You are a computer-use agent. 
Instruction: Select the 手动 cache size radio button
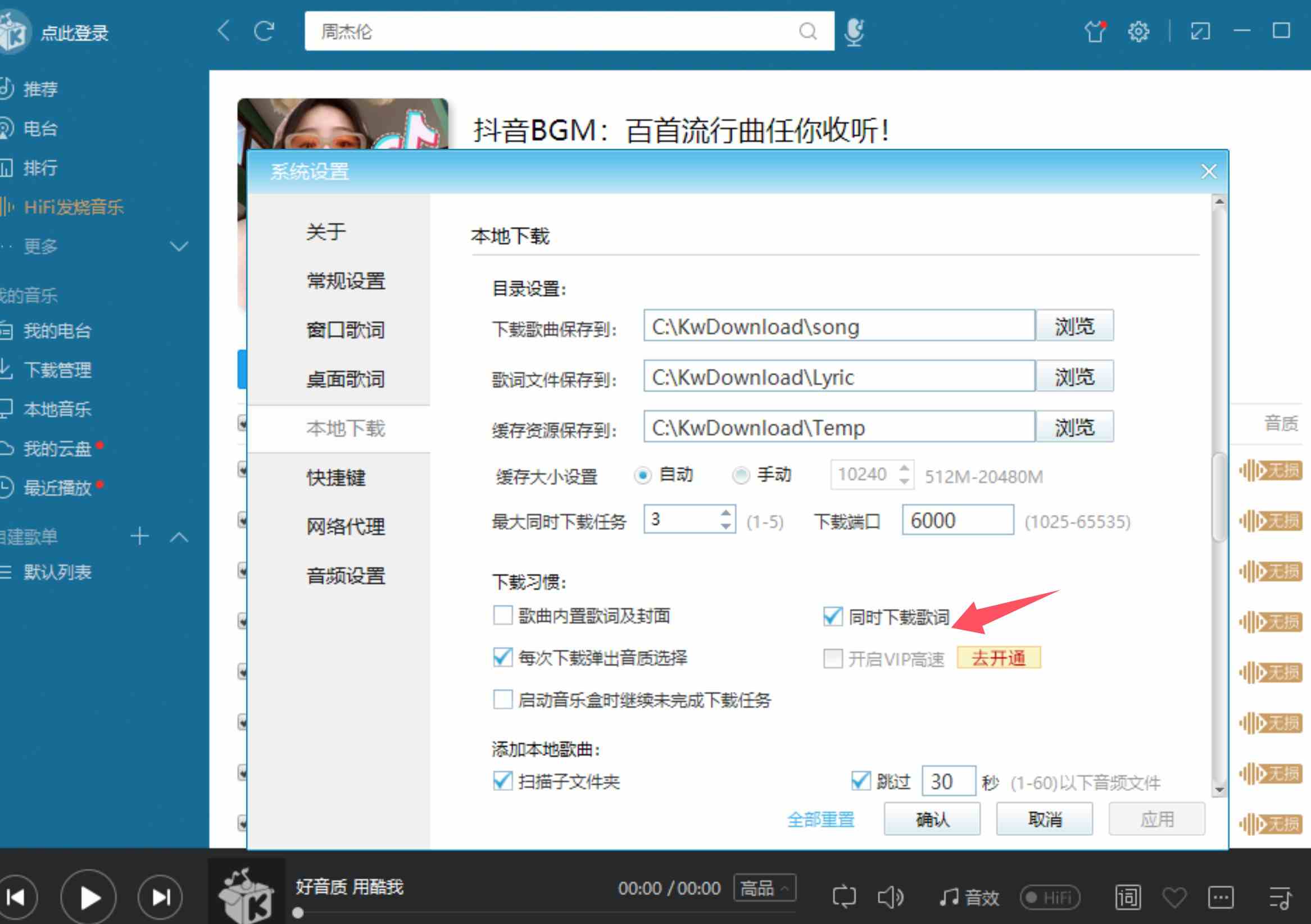[x=741, y=475]
